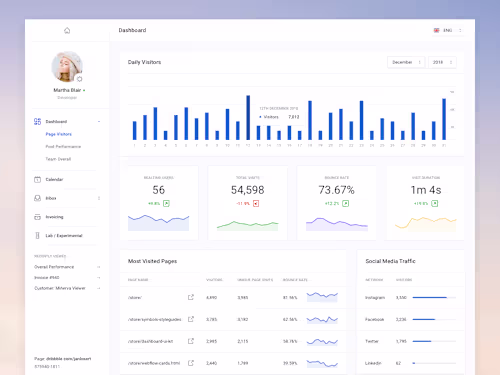Open the 2018 year dropdown

point(442,62)
